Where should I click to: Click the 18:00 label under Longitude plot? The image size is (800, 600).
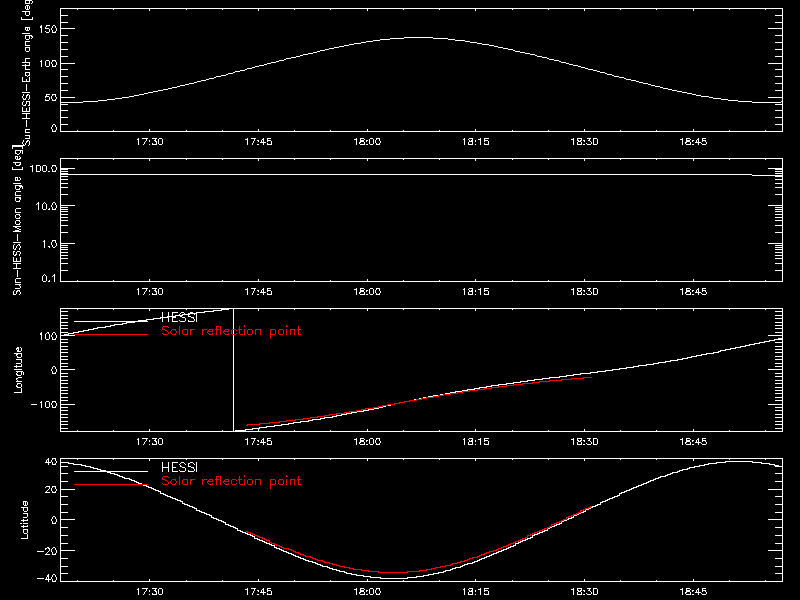[x=367, y=442]
